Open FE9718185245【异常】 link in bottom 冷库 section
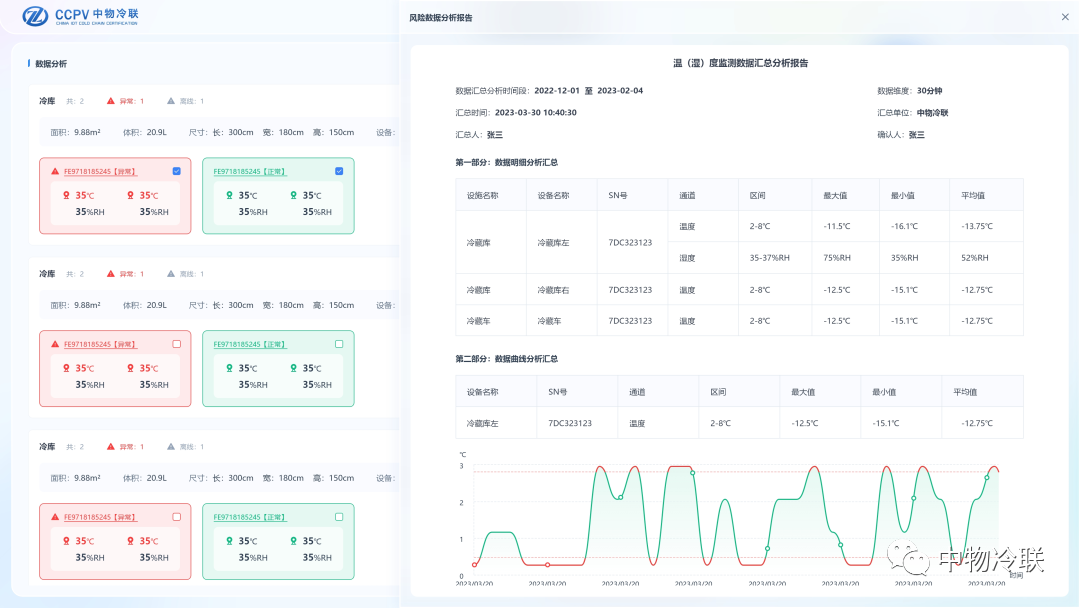Screen dimensions: 1080x608 pyautogui.click(x=100, y=517)
